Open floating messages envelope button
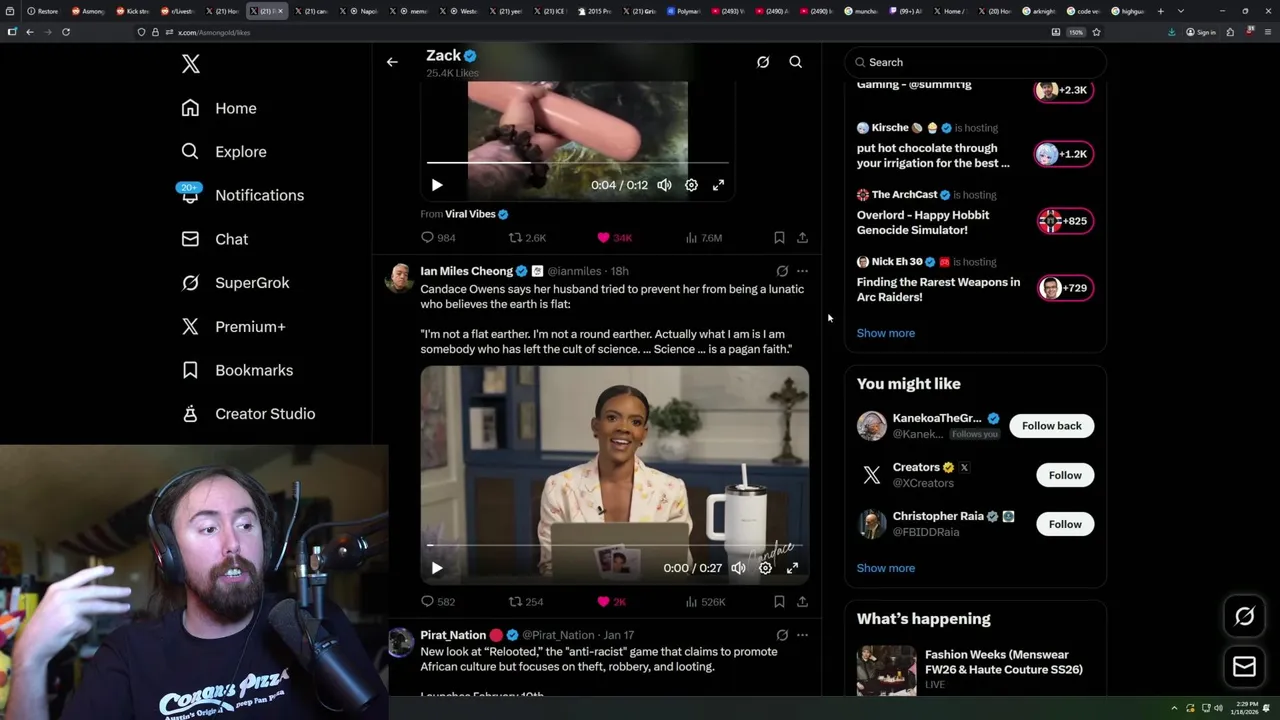 1244,666
